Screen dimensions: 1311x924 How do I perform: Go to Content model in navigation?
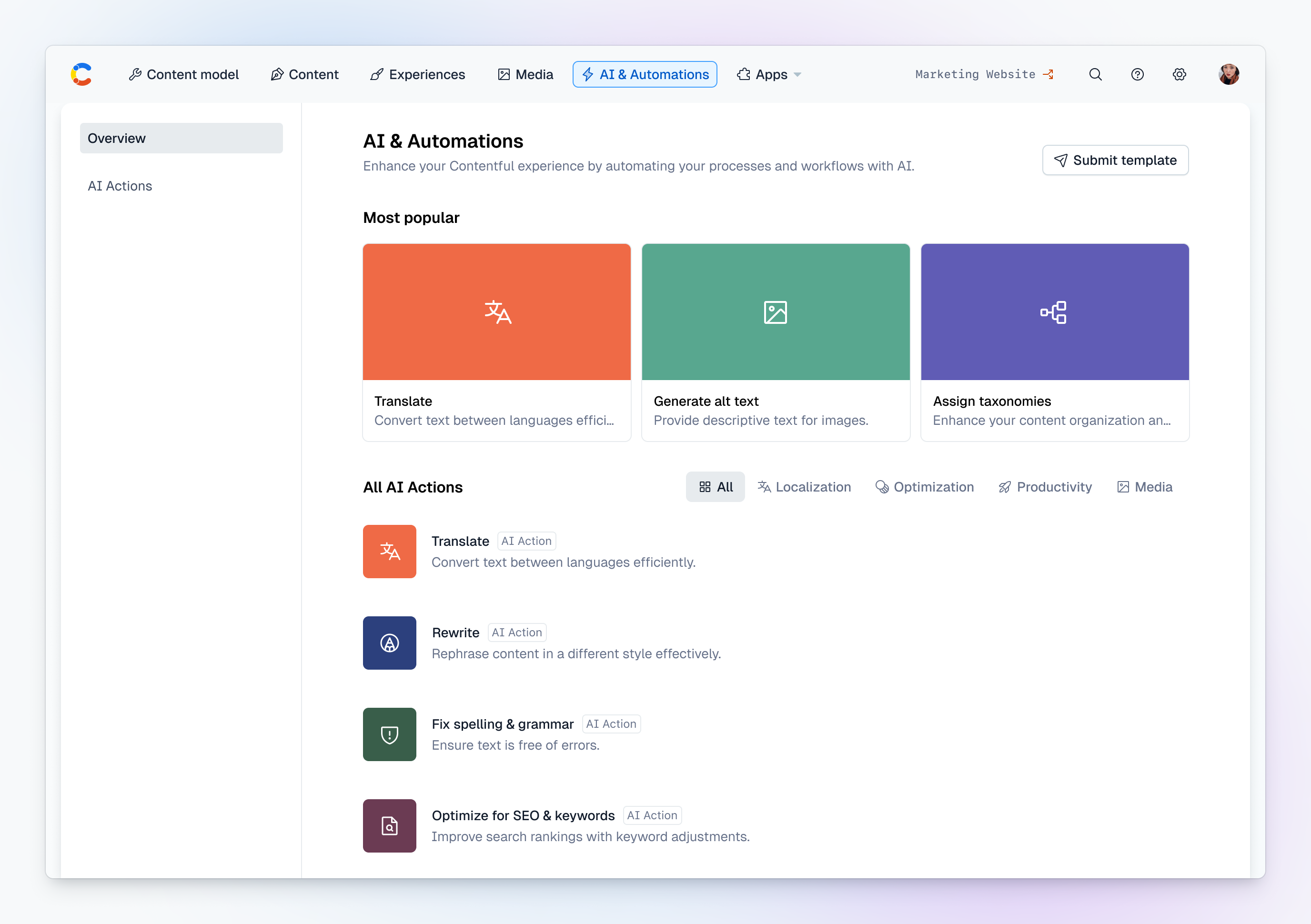point(183,74)
